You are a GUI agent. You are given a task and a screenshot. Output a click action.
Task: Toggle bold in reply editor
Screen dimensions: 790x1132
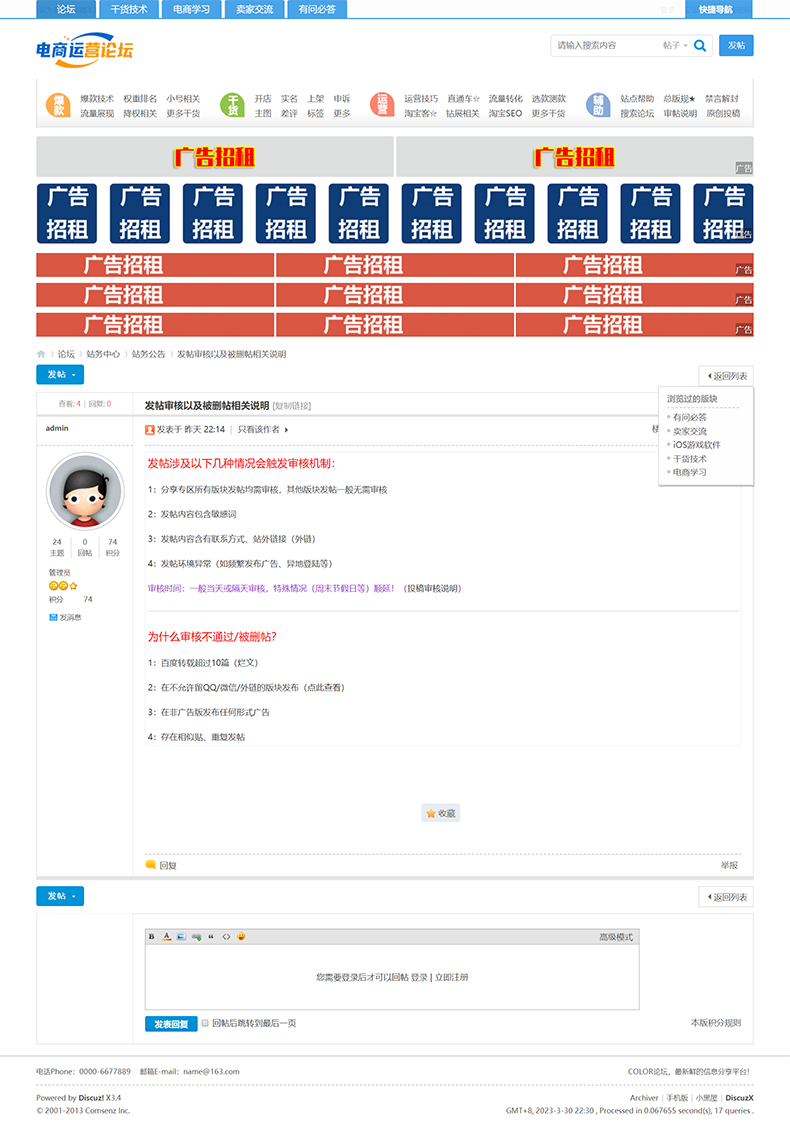pyautogui.click(x=152, y=936)
